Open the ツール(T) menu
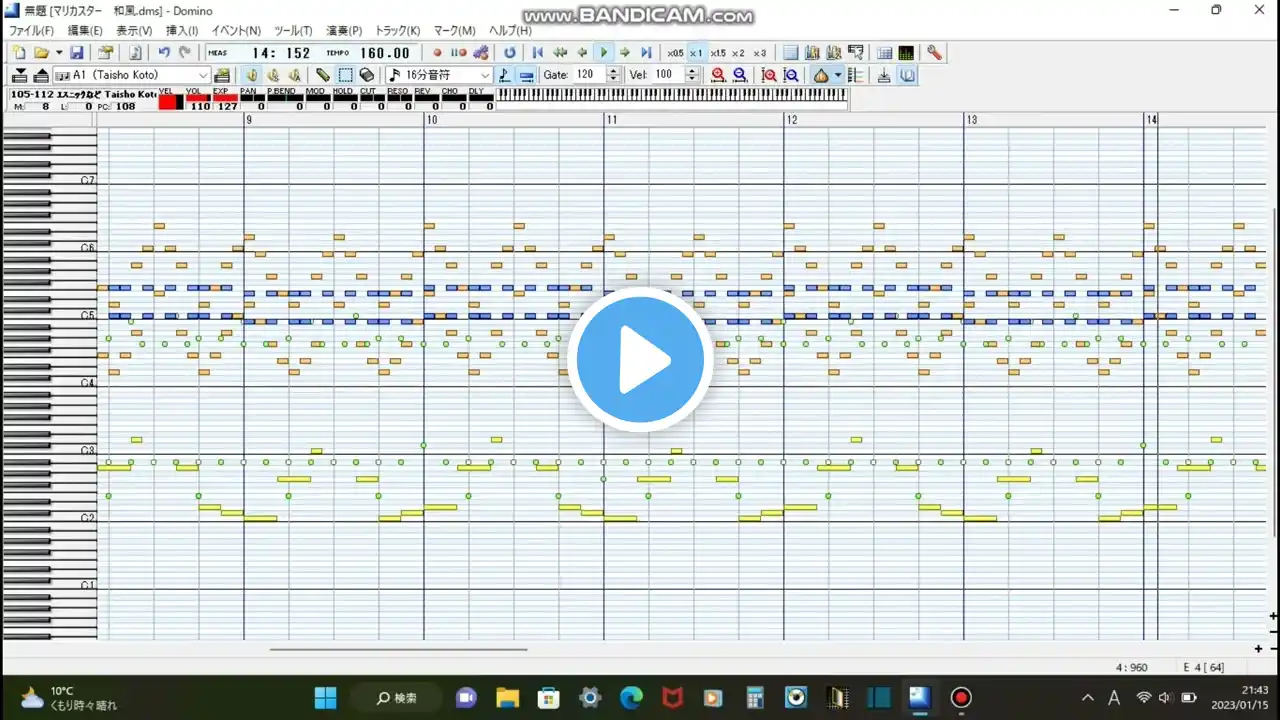Viewport: 1280px width, 720px height. 293,31
